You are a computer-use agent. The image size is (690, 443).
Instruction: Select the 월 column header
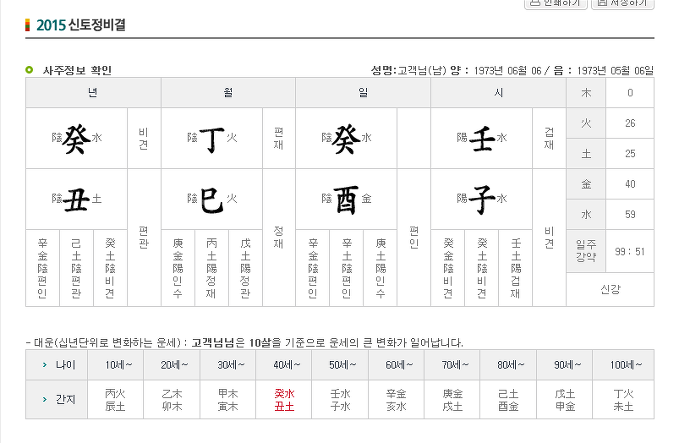click(x=228, y=92)
